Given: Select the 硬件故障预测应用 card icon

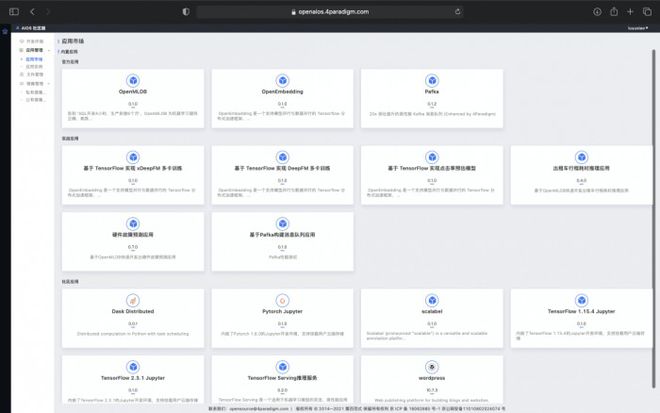Looking at the screenshot, I should point(133,224).
